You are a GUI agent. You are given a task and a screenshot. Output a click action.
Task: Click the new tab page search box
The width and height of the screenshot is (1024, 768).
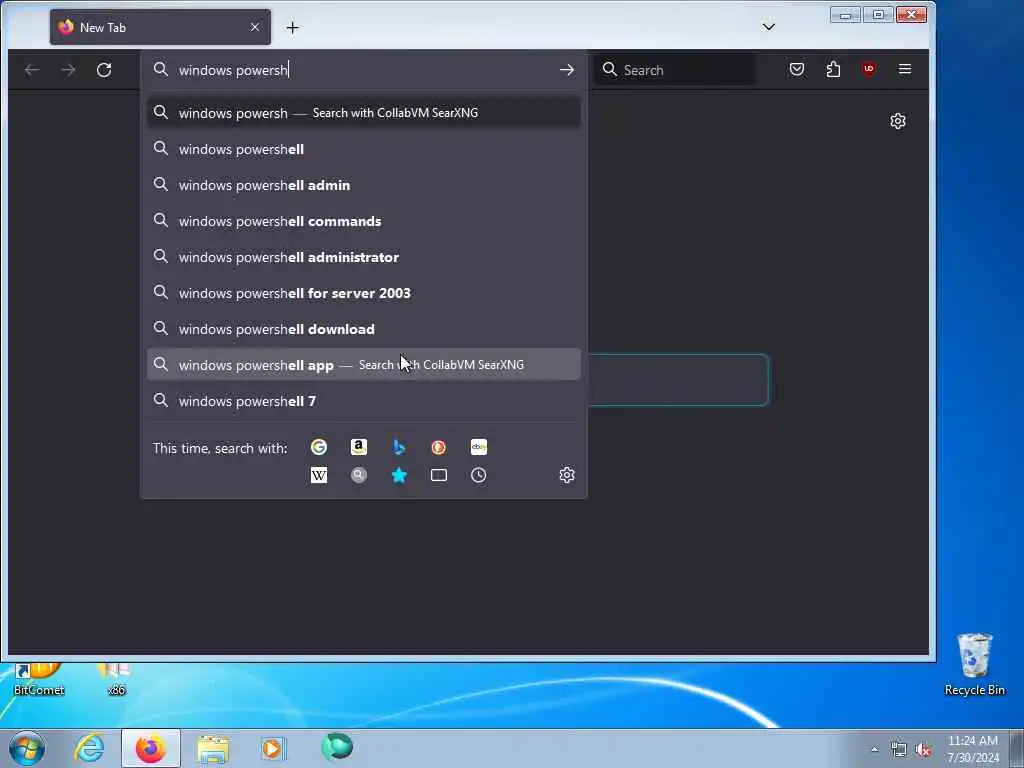click(678, 380)
